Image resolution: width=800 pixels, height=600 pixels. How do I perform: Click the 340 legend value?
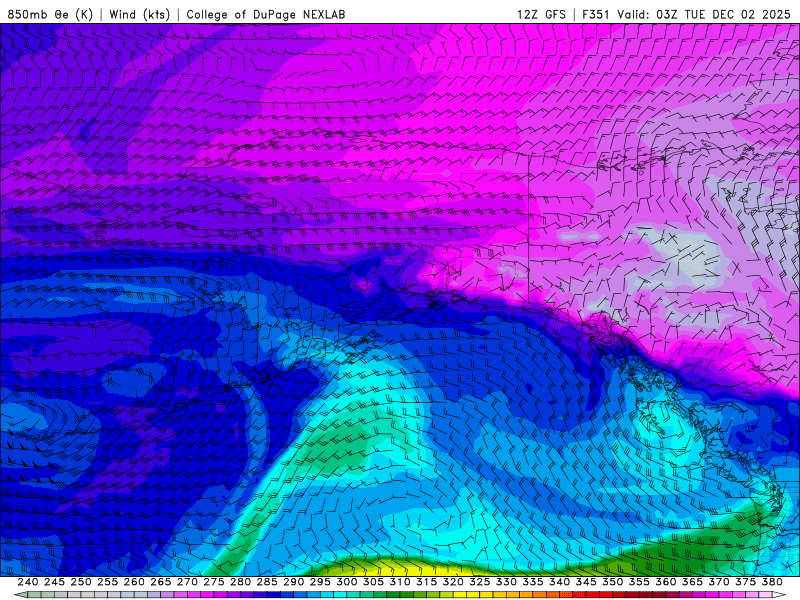coord(559,582)
